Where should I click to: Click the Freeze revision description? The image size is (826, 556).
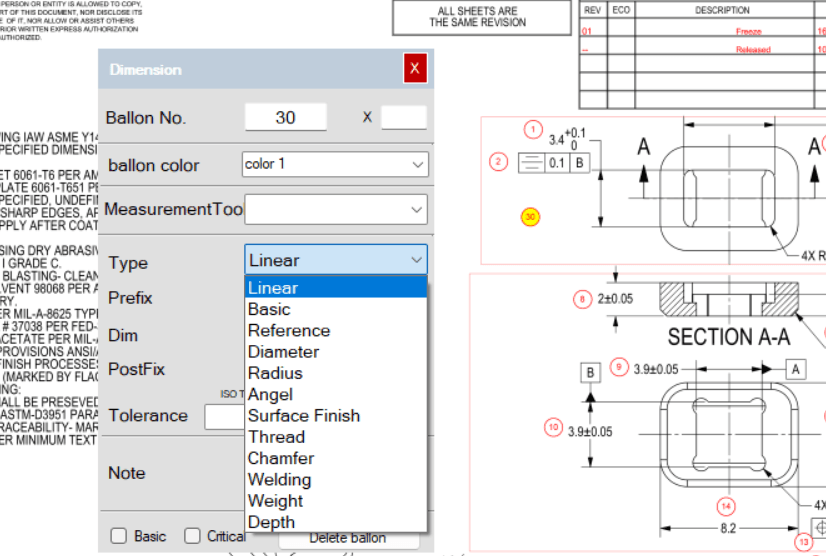[749, 32]
